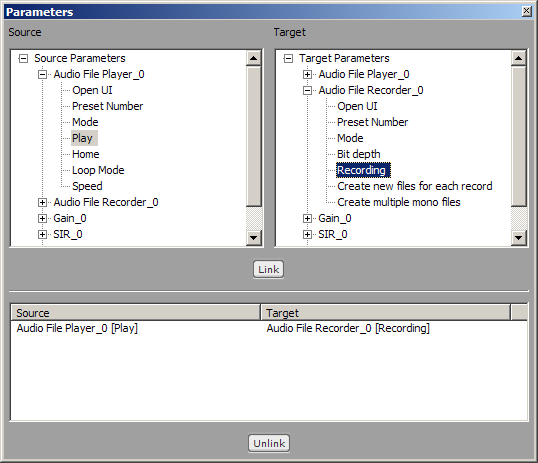Collapse the Source Parameters root node
The image size is (538, 463).
(23, 58)
